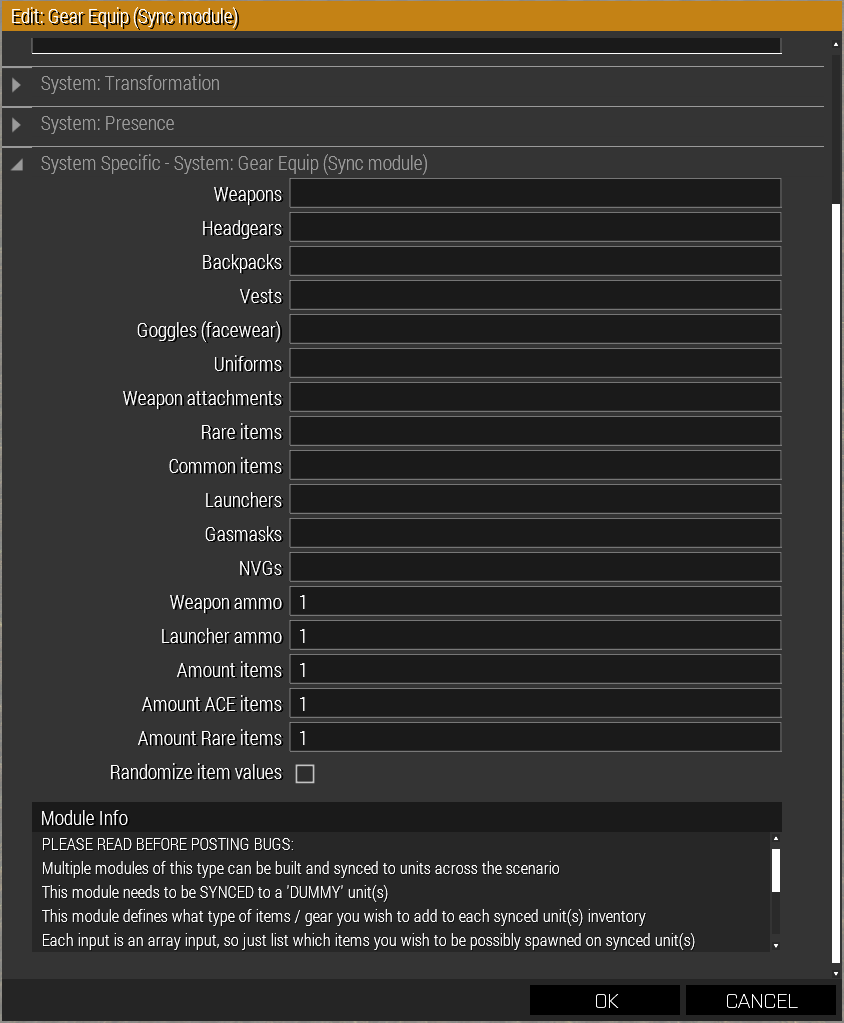Focus the Weapon attachments field
The height and width of the screenshot is (1023, 844).
pos(535,398)
